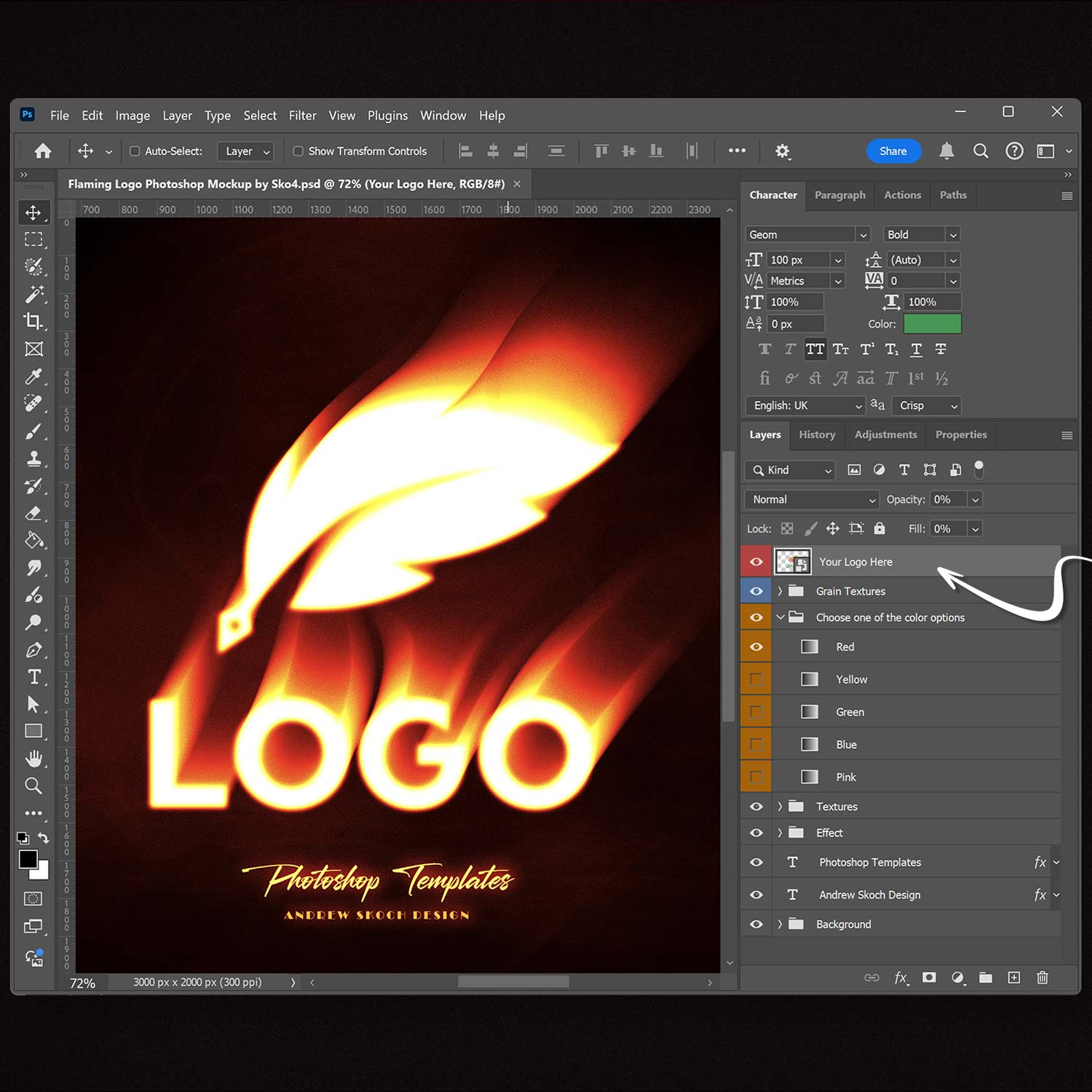
Task: Show the Pink color layer
Action: click(756, 777)
